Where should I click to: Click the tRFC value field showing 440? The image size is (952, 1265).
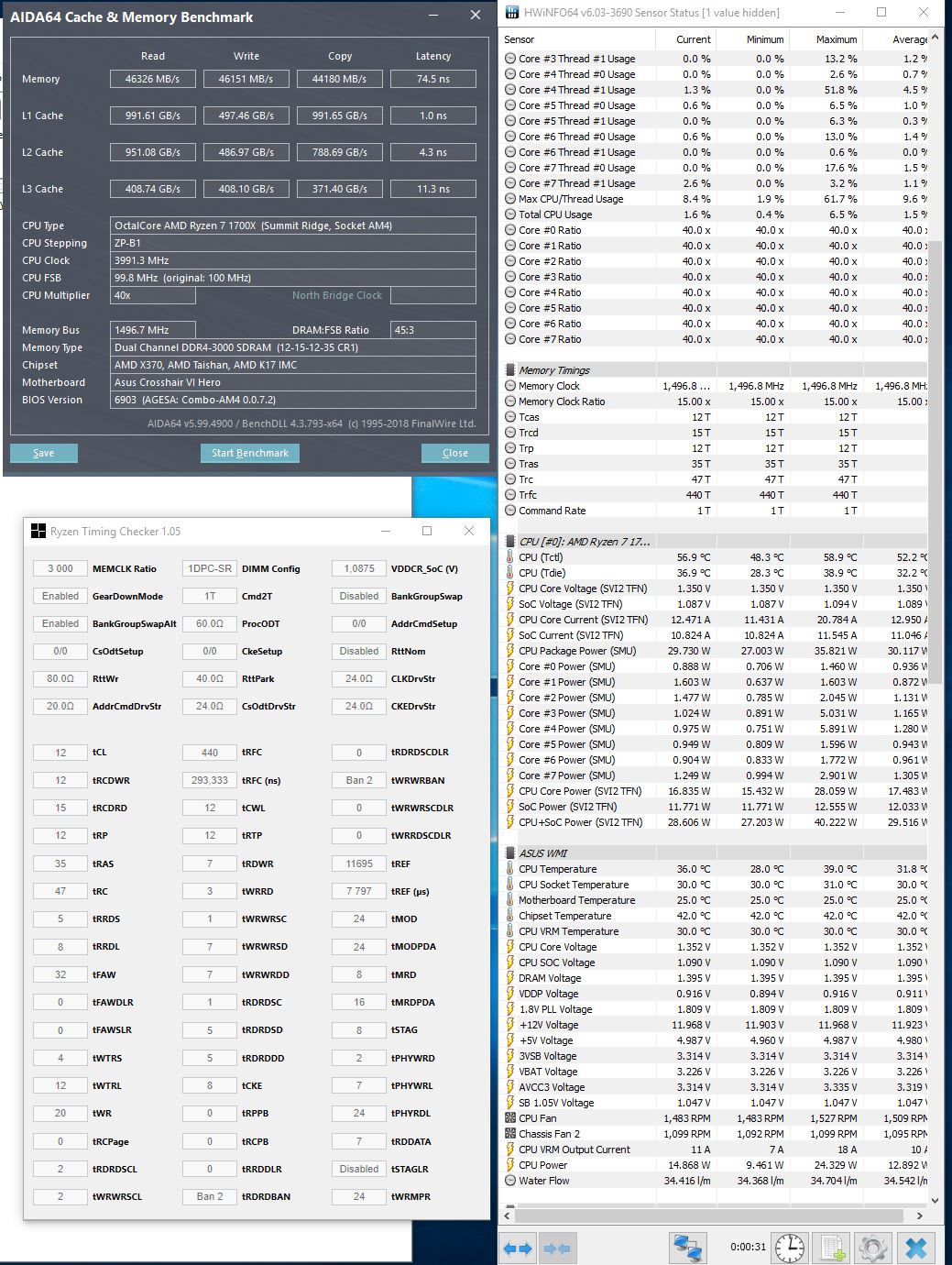tap(210, 752)
